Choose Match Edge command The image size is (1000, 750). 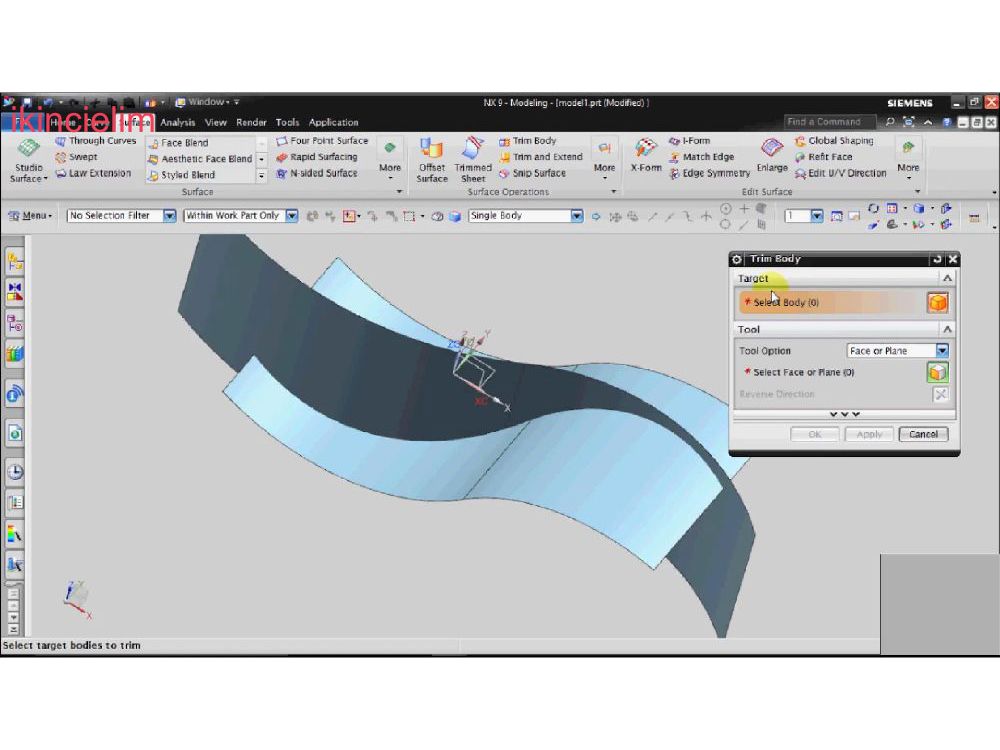click(x=702, y=157)
